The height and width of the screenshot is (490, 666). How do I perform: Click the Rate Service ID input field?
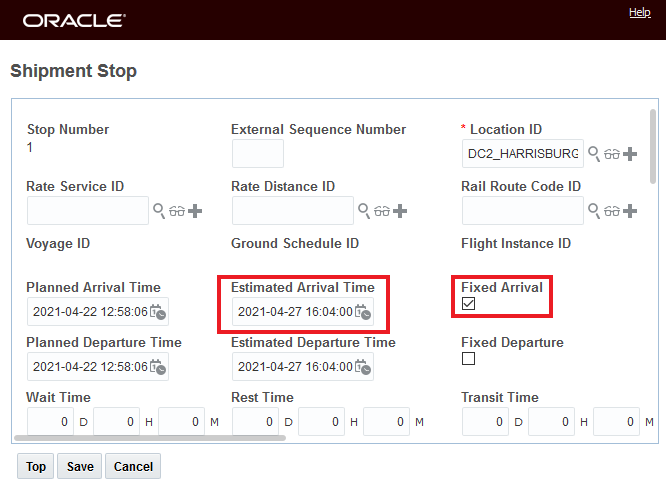tap(87, 211)
